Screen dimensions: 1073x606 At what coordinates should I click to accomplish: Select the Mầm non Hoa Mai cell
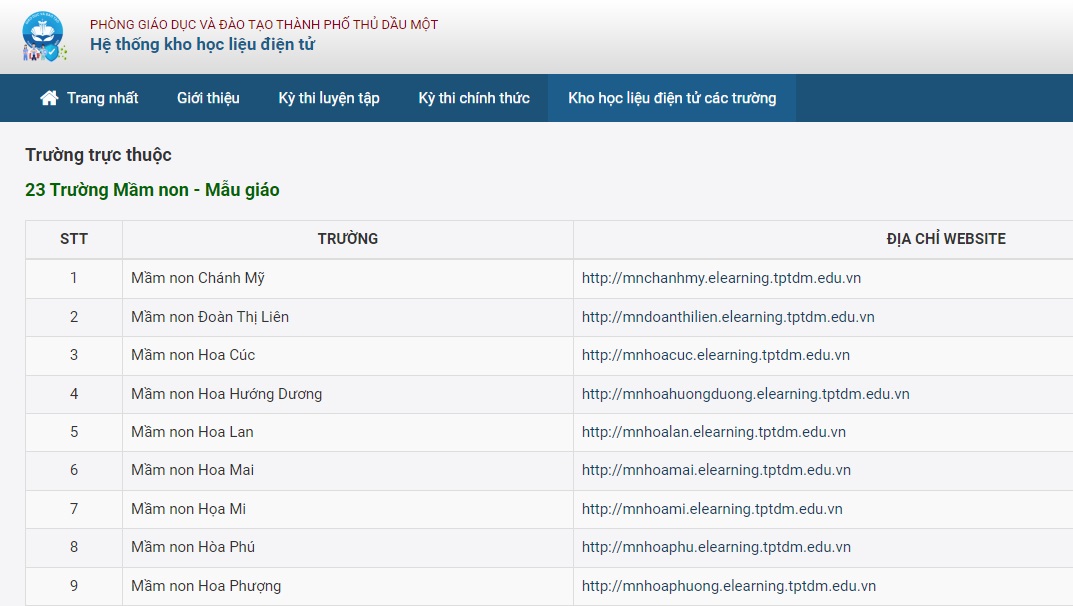pyautogui.click(x=348, y=471)
